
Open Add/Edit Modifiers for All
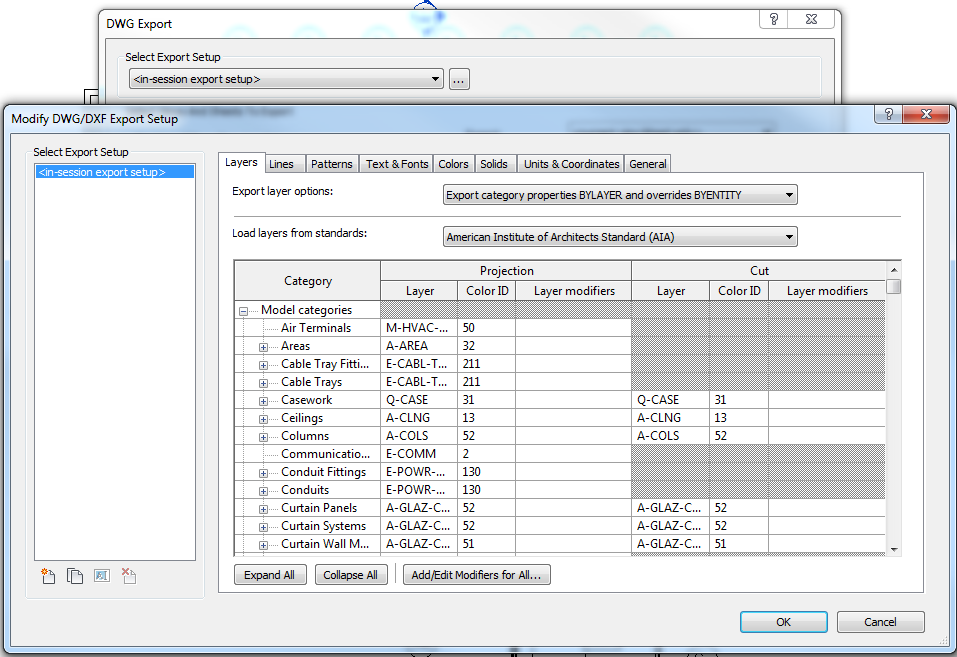pyautogui.click(x=476, y=574)
